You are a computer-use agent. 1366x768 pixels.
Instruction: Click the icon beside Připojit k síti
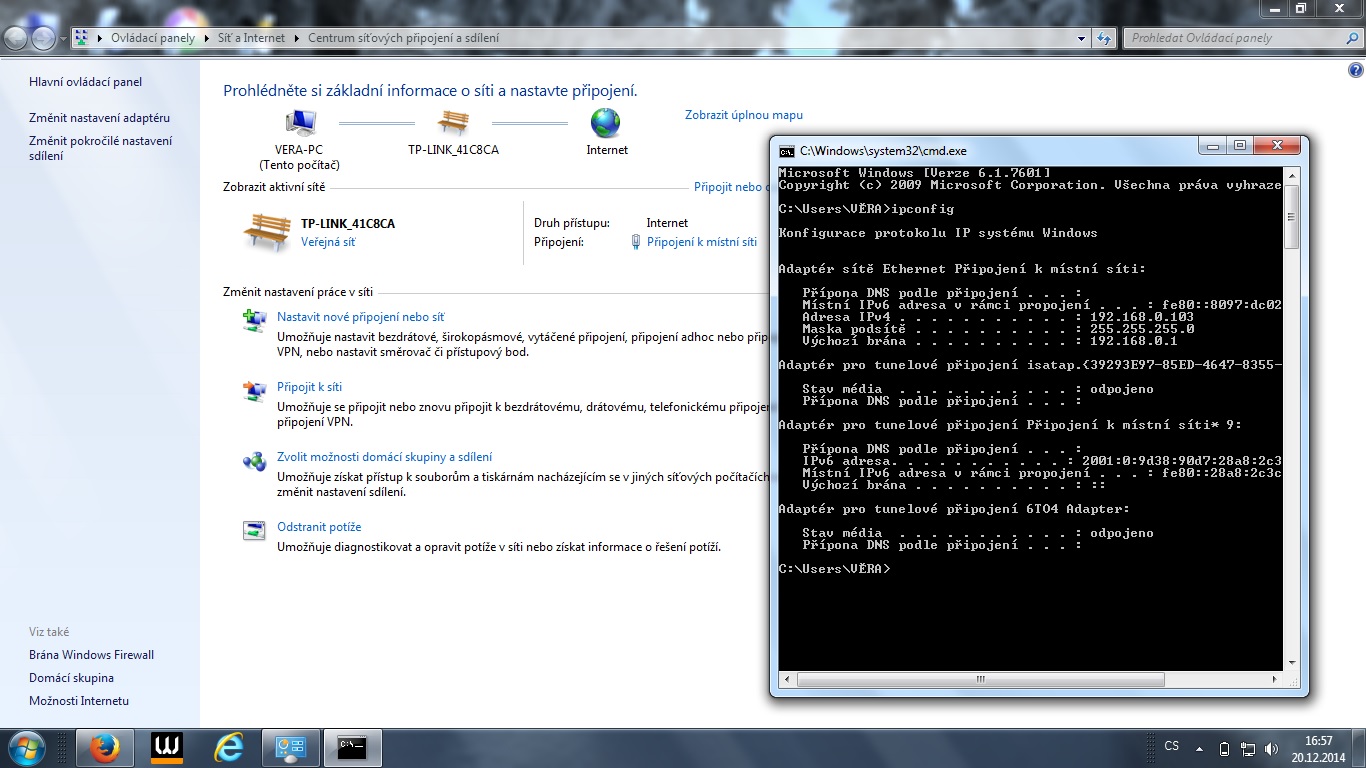tap(255, 391)
